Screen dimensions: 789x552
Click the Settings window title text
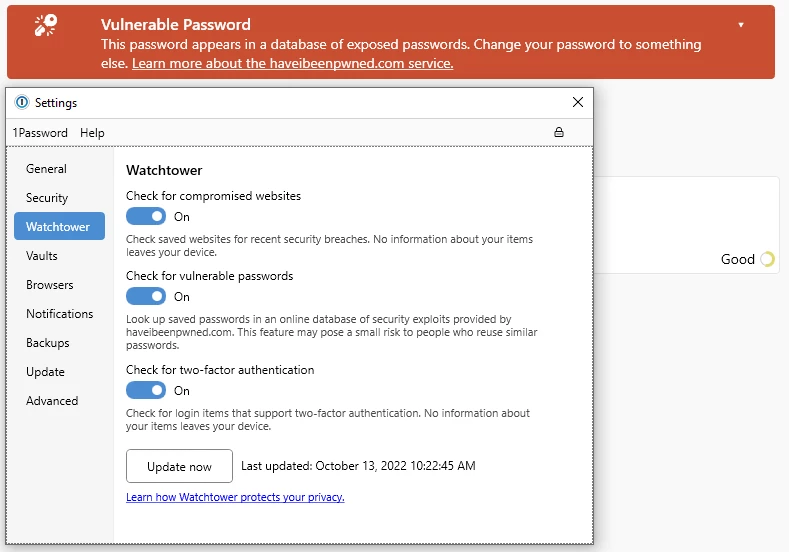click(56, 103)
